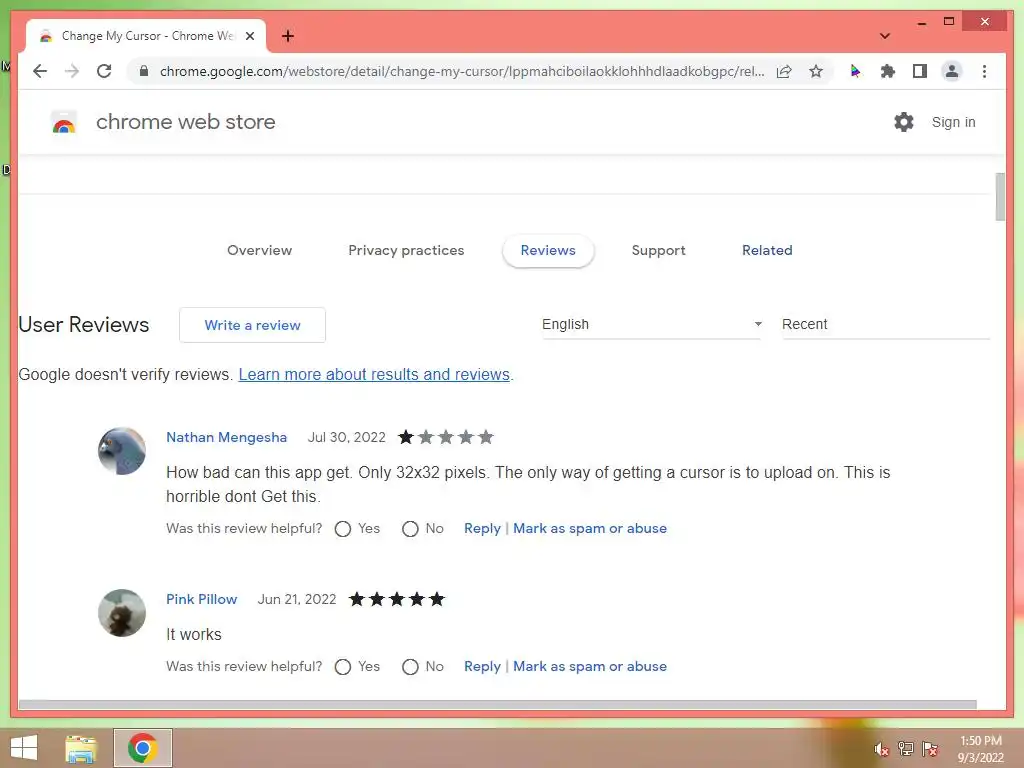The height and width of the screenshot is (768, 1024).
Task: Click the address bar URL
Action: (x=462, y=71)
